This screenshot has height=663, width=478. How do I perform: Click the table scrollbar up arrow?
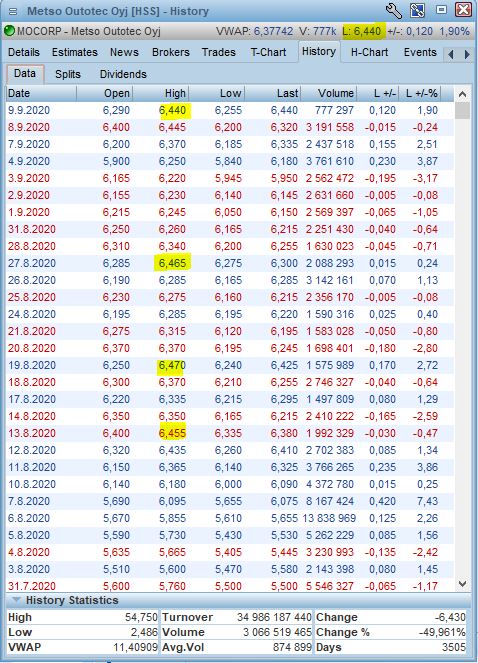click(x=462, y=94)
